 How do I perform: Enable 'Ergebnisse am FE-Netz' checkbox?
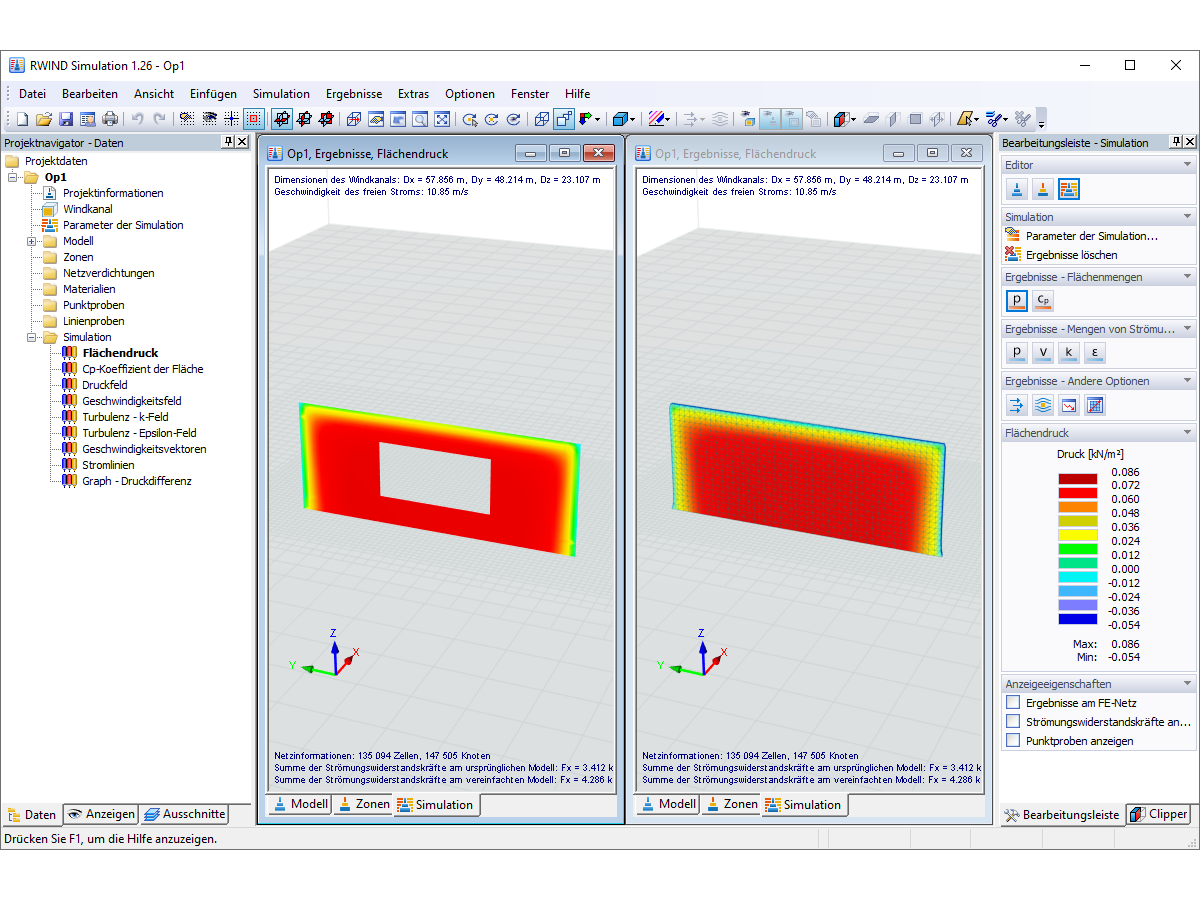tap(1013, 703)
